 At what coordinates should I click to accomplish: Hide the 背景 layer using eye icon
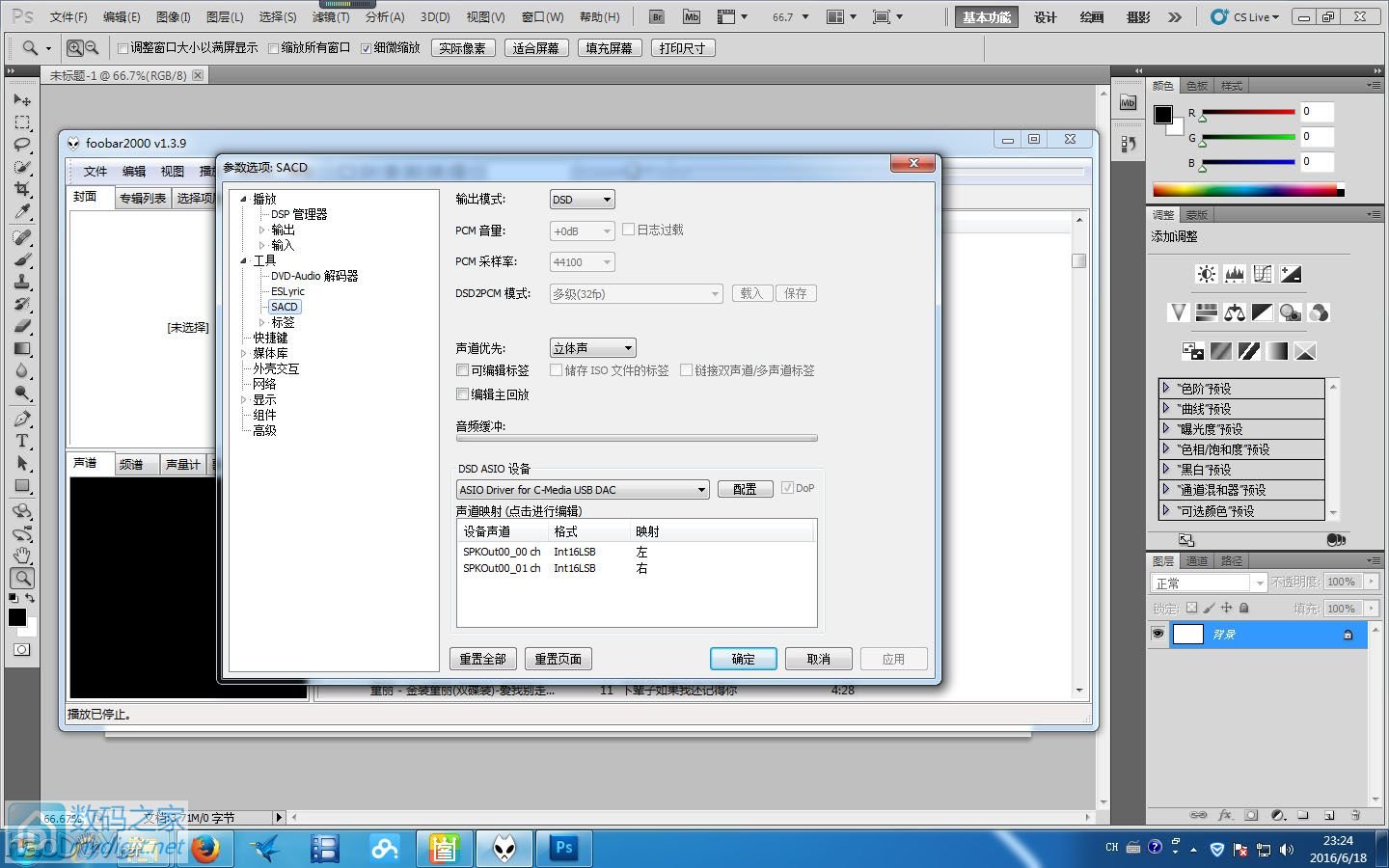coord(1157,634)
